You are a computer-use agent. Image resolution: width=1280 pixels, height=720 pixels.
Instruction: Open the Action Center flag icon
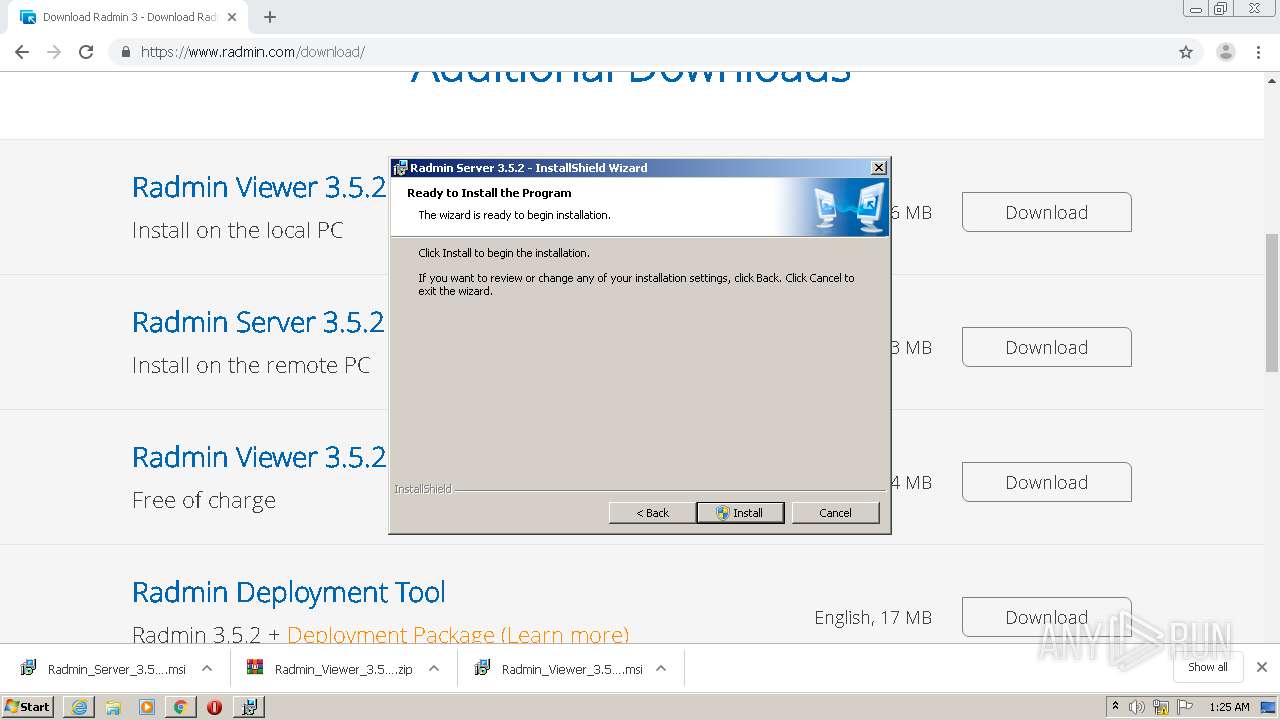[x=1185, y=707]
